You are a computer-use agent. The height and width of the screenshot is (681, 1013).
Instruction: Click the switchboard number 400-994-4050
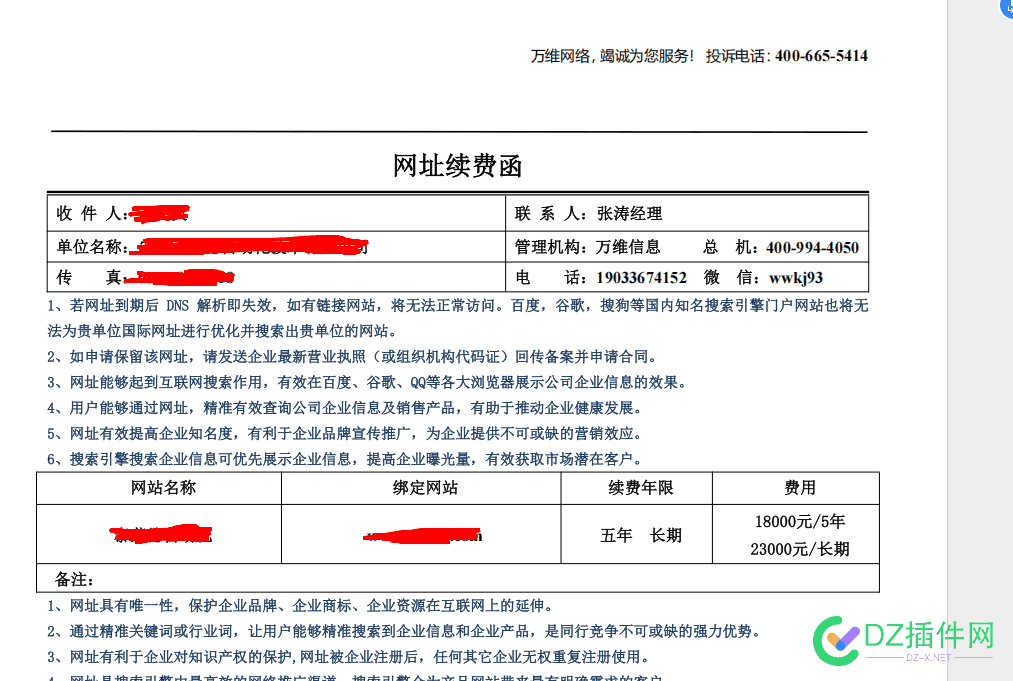pyautogui.click(x=813, y=247)
